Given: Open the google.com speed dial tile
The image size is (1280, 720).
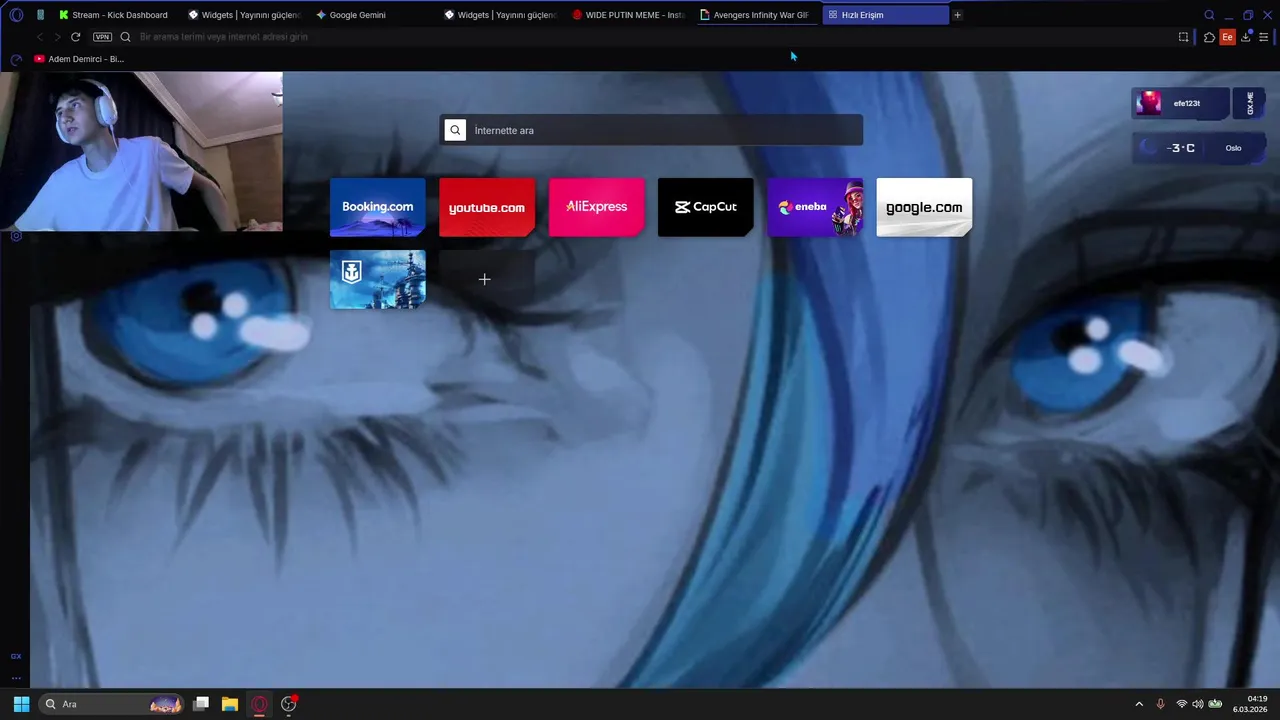Looking at the screenshot, I should coord(924,207).
